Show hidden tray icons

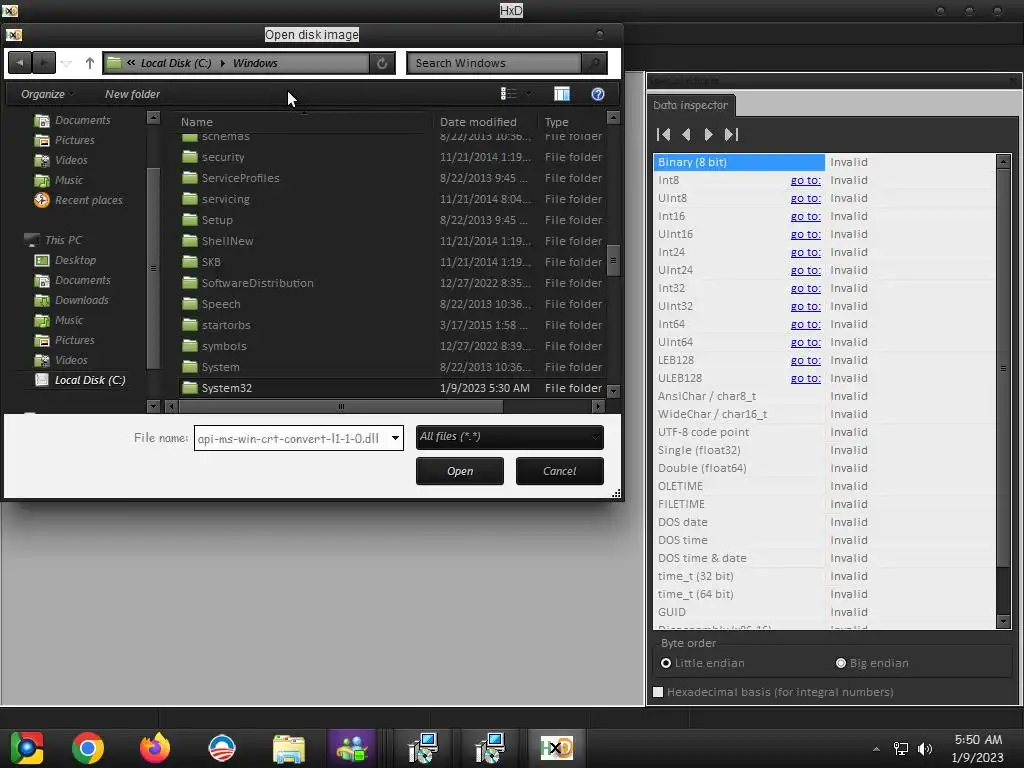coord(876,749)
